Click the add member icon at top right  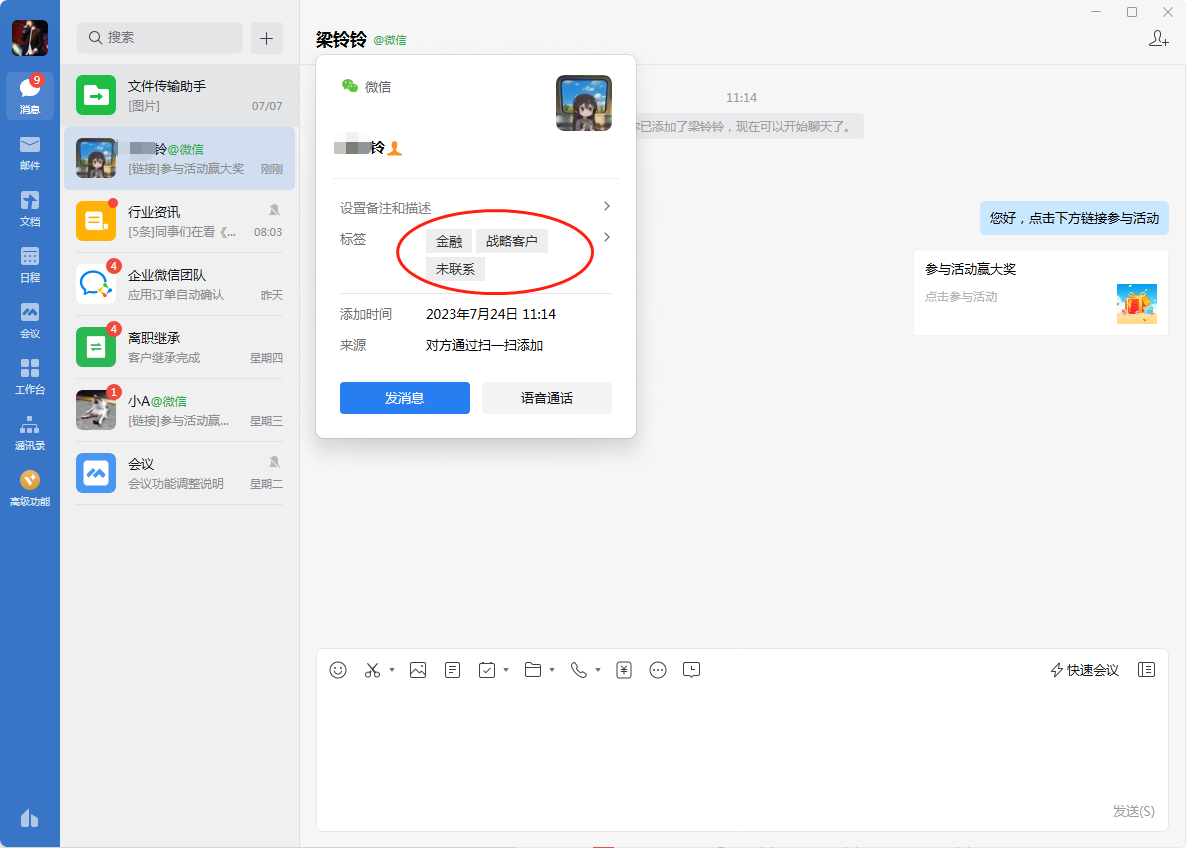[1158, 38]
